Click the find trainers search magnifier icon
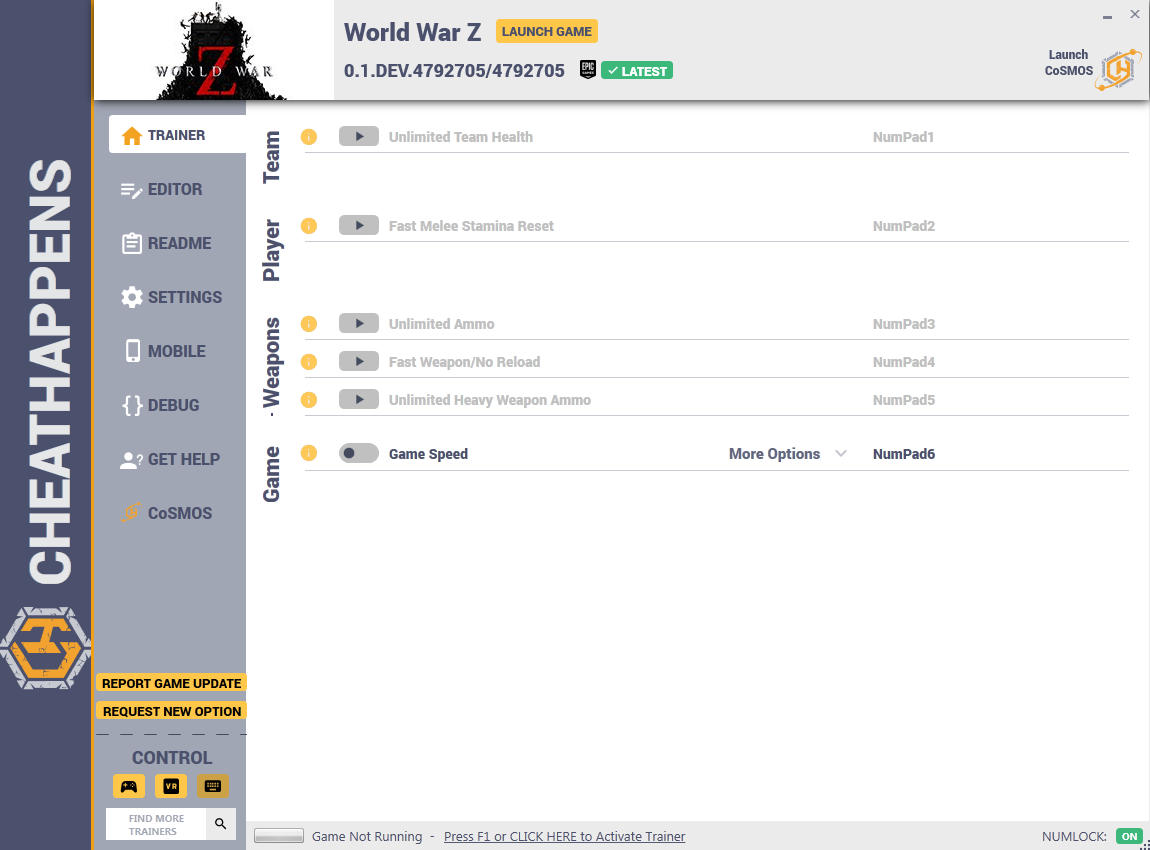1150x850 pixels. click(221, 824)
